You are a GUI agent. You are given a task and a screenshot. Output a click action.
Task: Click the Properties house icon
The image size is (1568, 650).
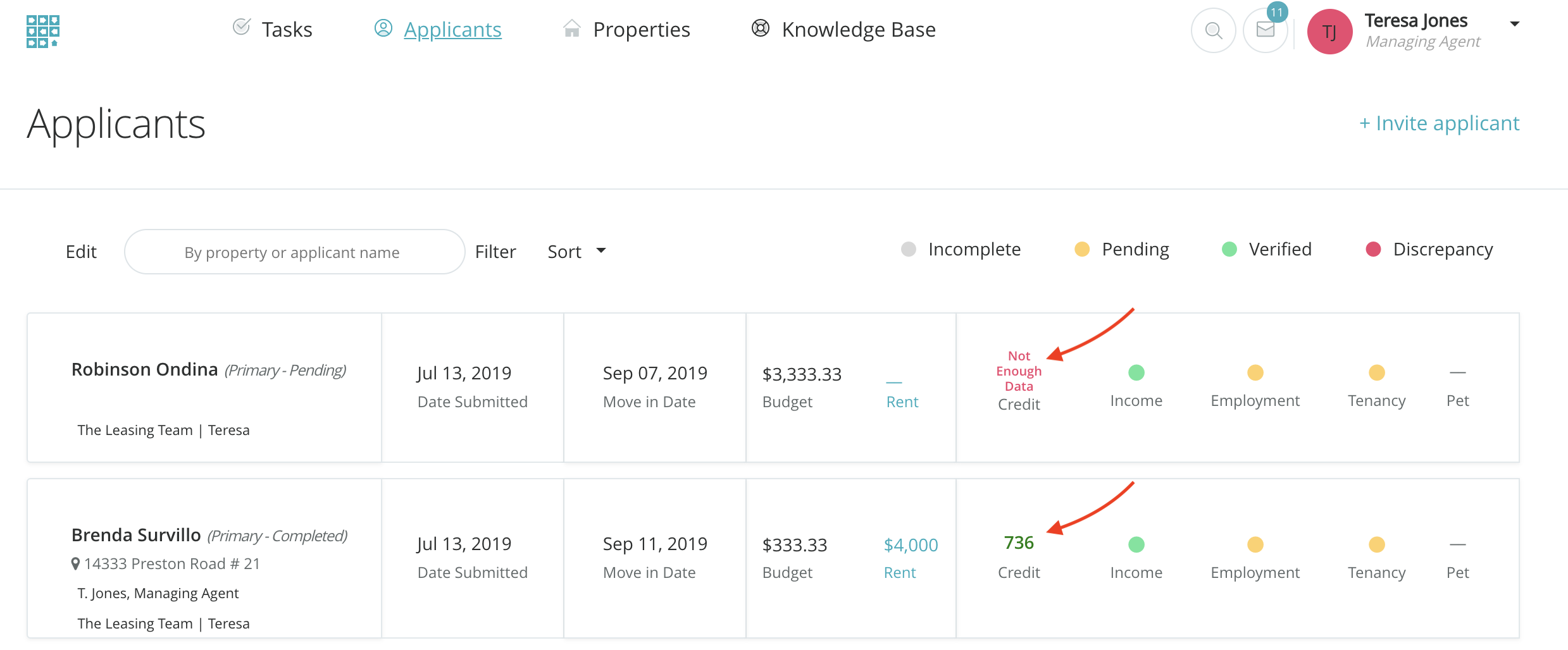coord(571,28)
